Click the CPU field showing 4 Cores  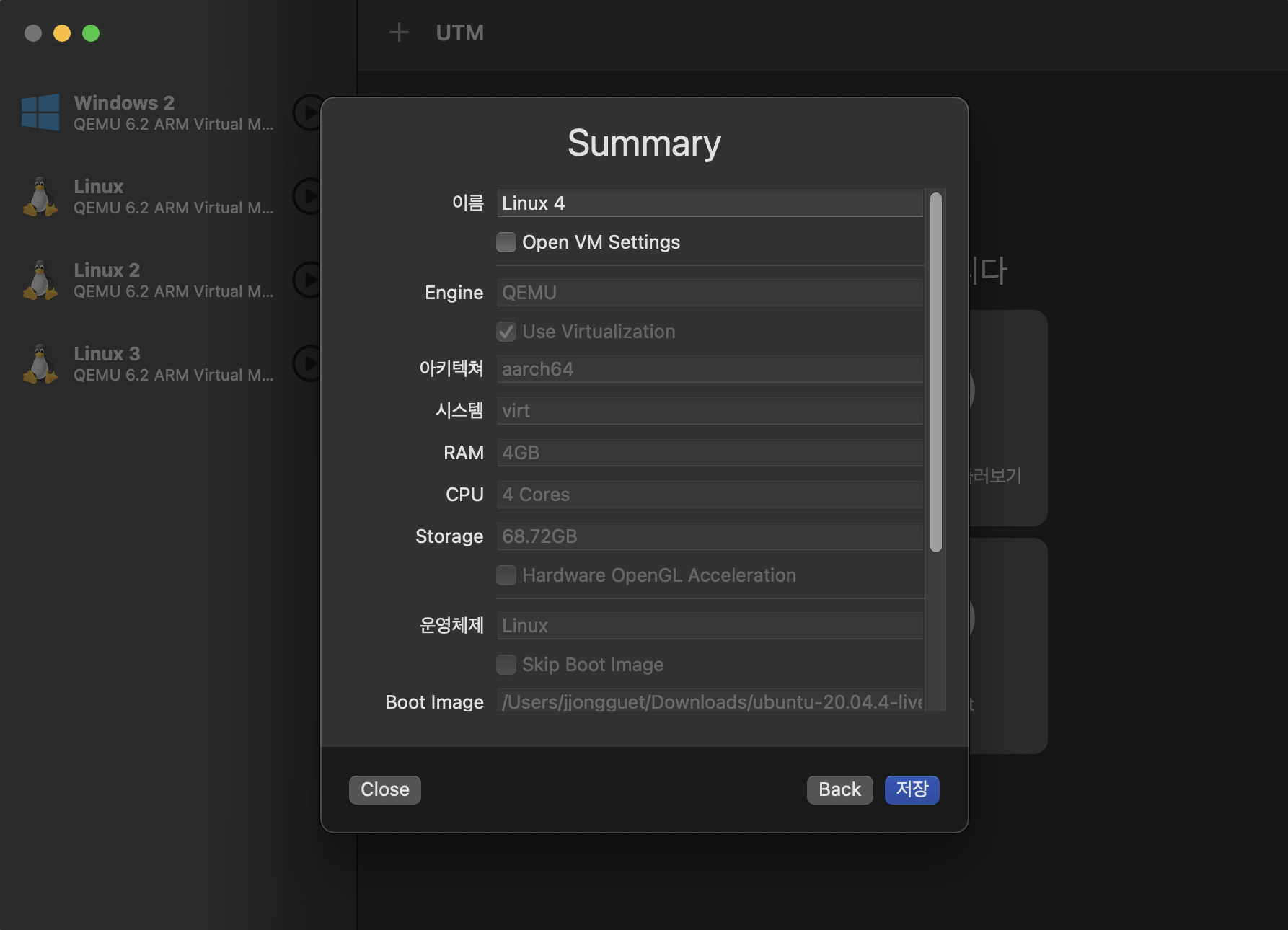(710, 495)
